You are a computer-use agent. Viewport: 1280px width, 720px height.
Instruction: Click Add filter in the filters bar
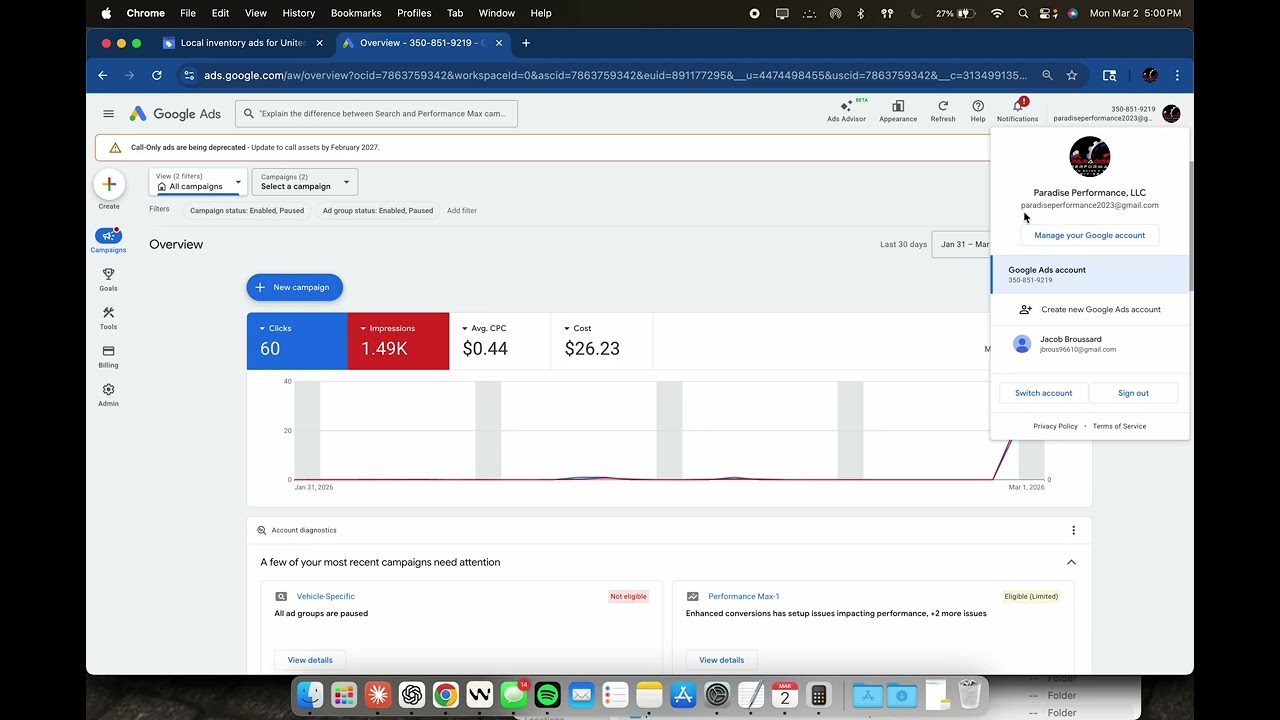(462, 211)
